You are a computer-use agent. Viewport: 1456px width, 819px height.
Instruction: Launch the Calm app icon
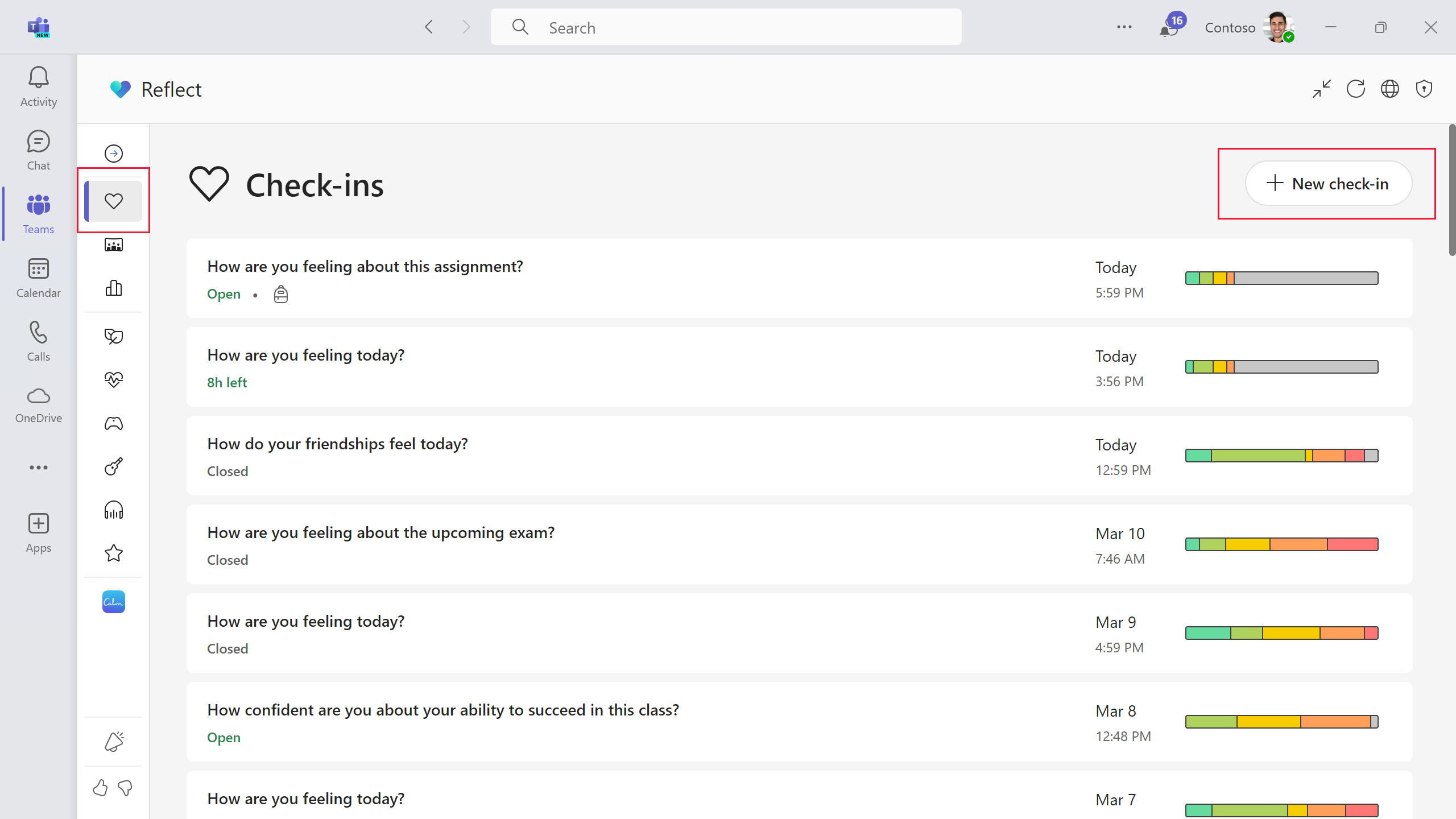tap(114, 602)
